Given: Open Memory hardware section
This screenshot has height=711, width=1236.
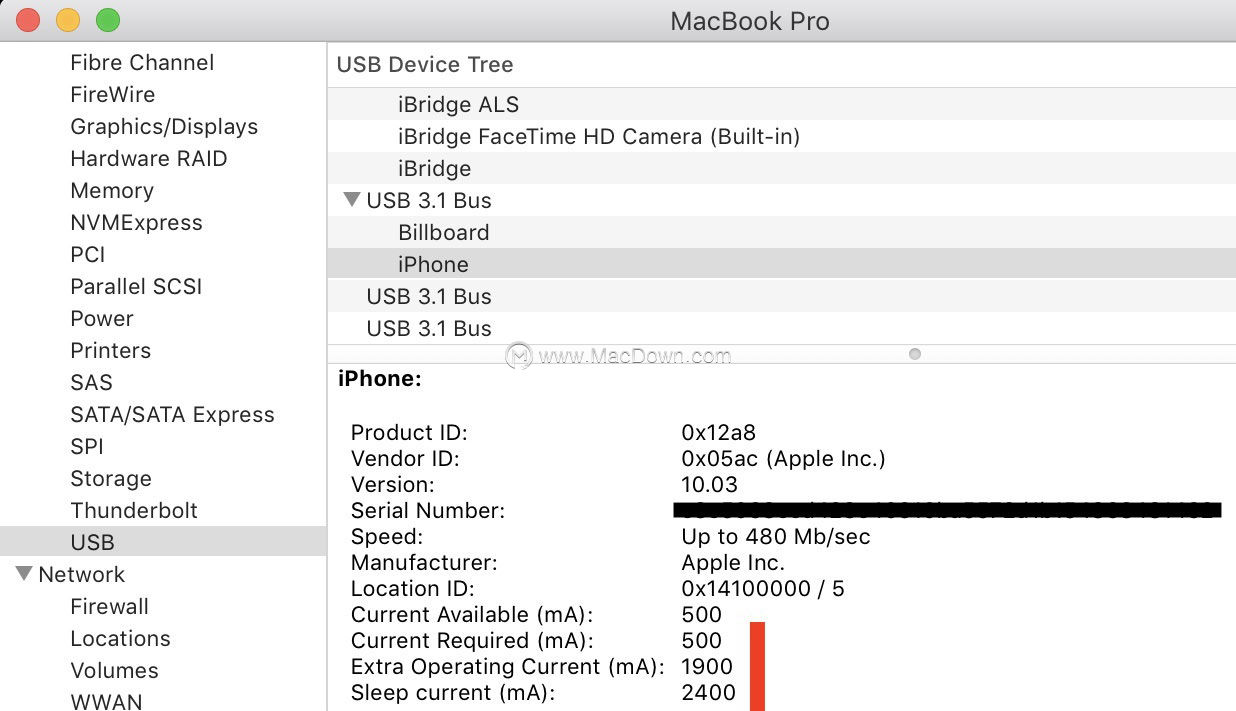Looking at the screenshot, I should 112,190.
